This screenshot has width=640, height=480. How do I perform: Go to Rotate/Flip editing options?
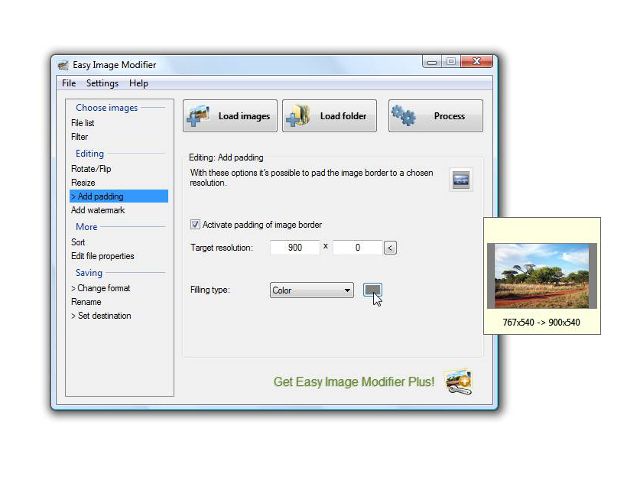pyautogui.click(x=91, y=169)
